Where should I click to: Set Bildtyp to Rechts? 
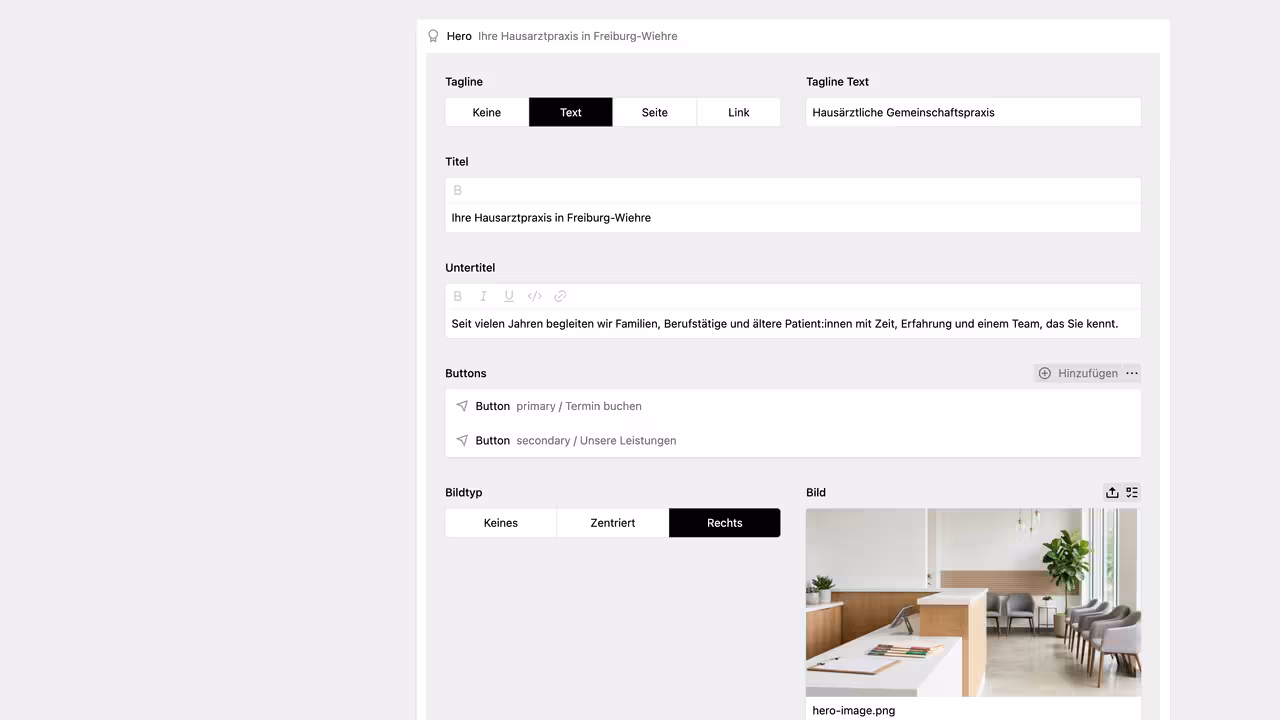coord(725,523)
